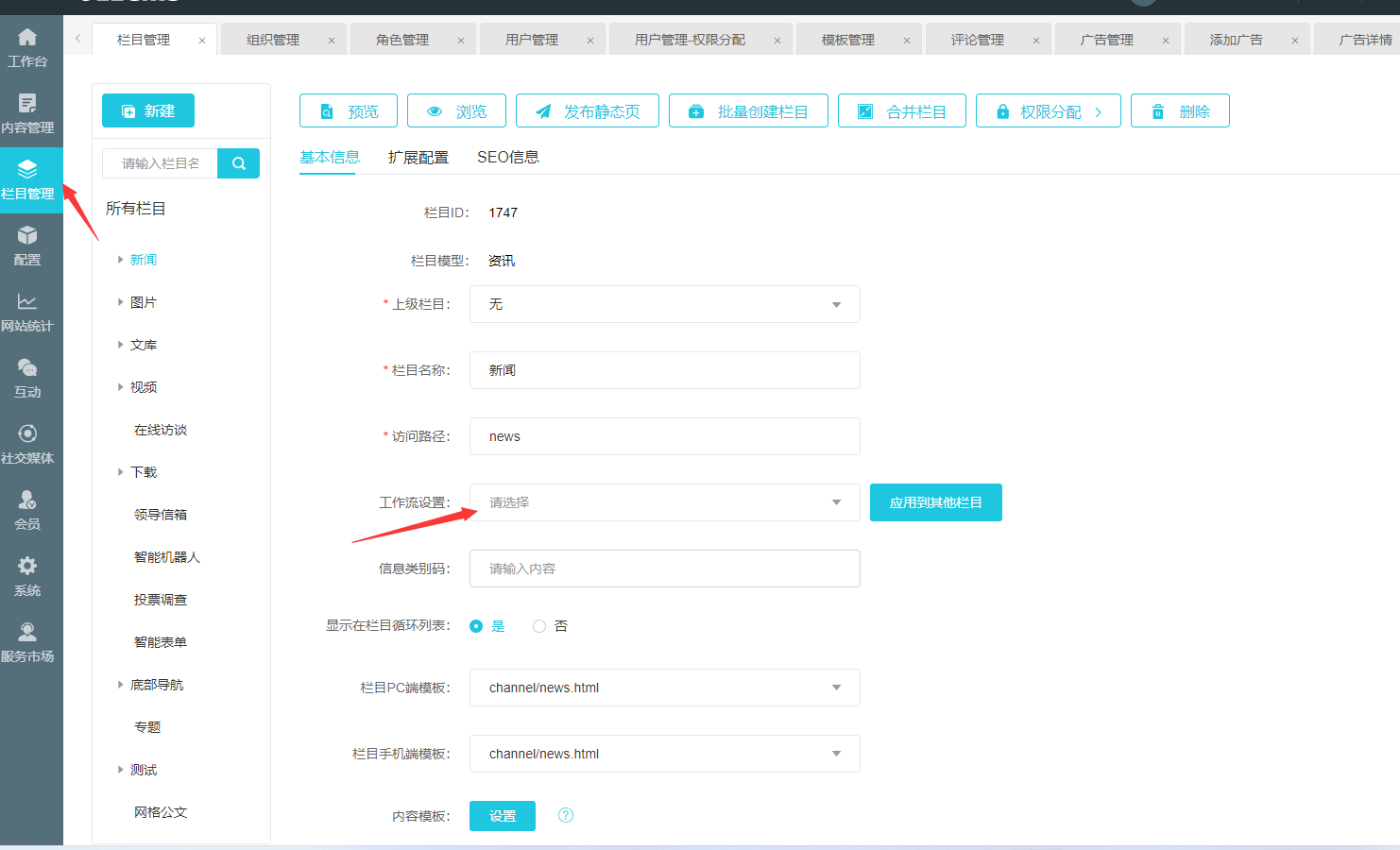Close the 模板管理 tab

(907, 41)
